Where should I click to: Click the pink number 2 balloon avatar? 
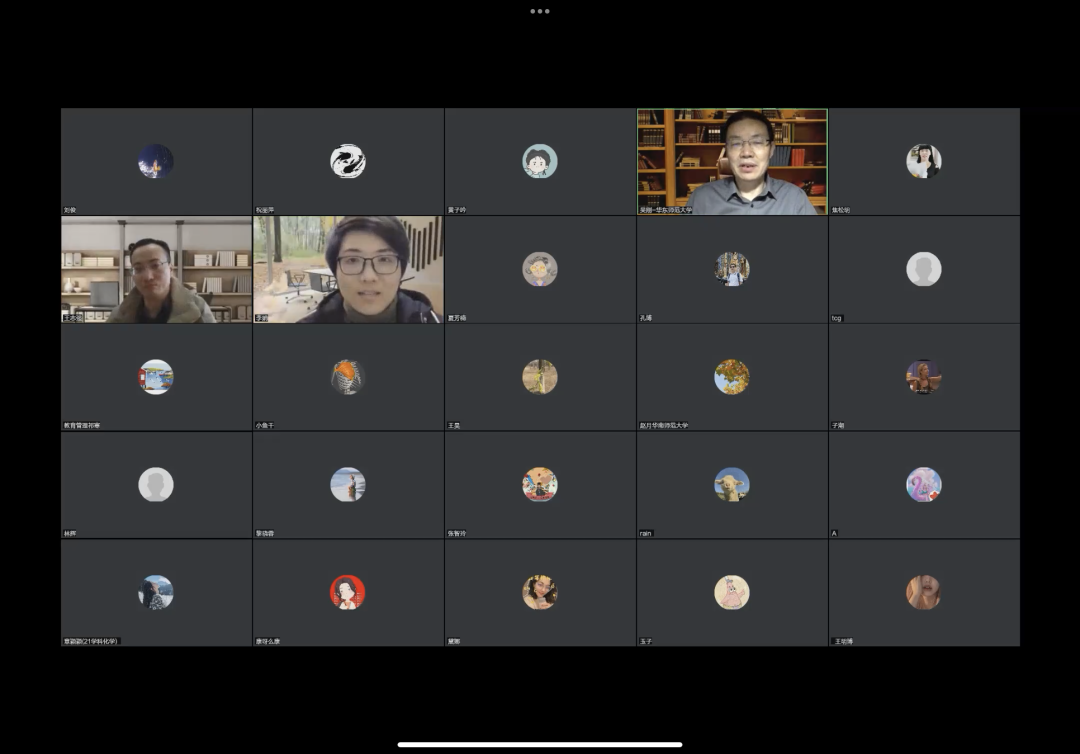[x=924, y=485]
